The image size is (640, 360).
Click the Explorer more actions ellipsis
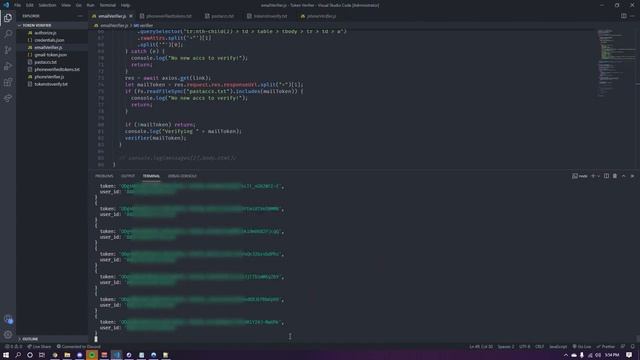[x=80, y=16]
